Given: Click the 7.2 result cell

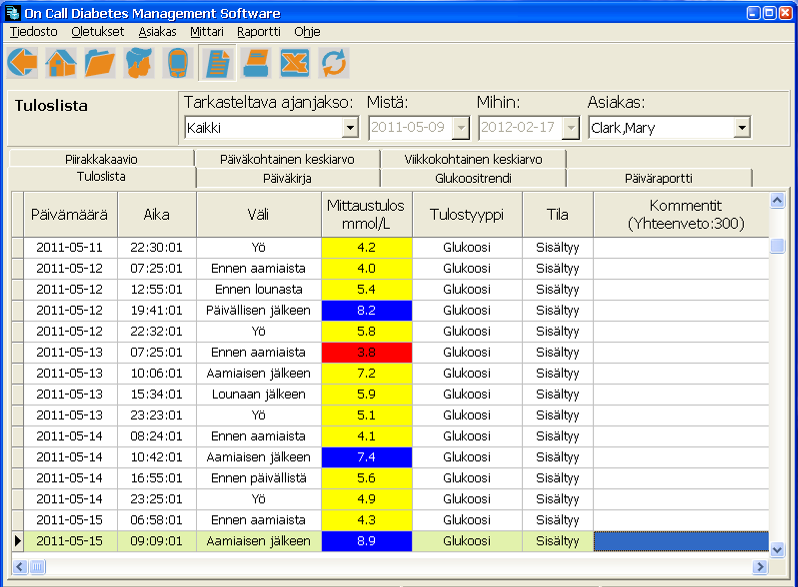Looking at the screenshot, I should pos(366,373).
